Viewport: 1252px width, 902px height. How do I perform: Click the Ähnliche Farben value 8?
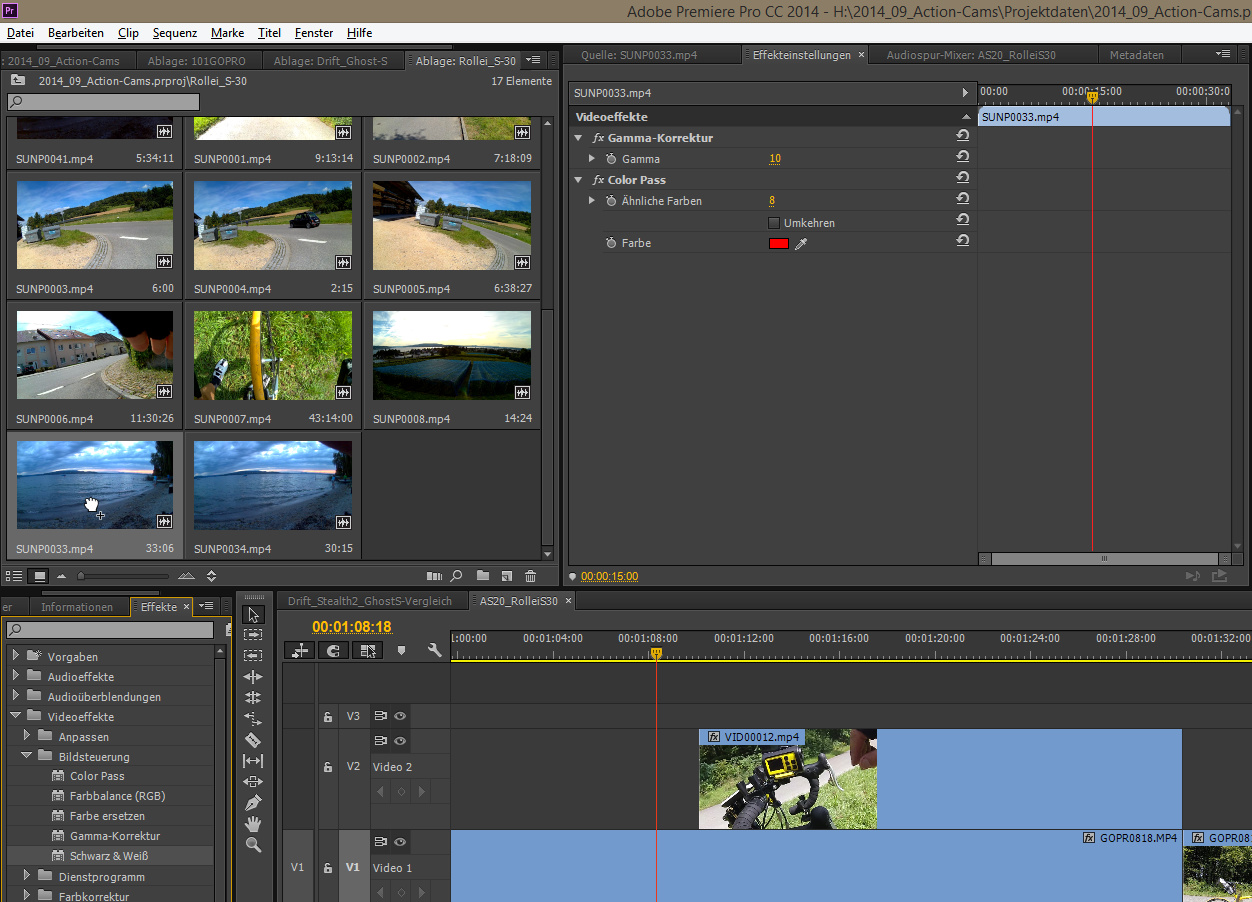pos(772,201)
